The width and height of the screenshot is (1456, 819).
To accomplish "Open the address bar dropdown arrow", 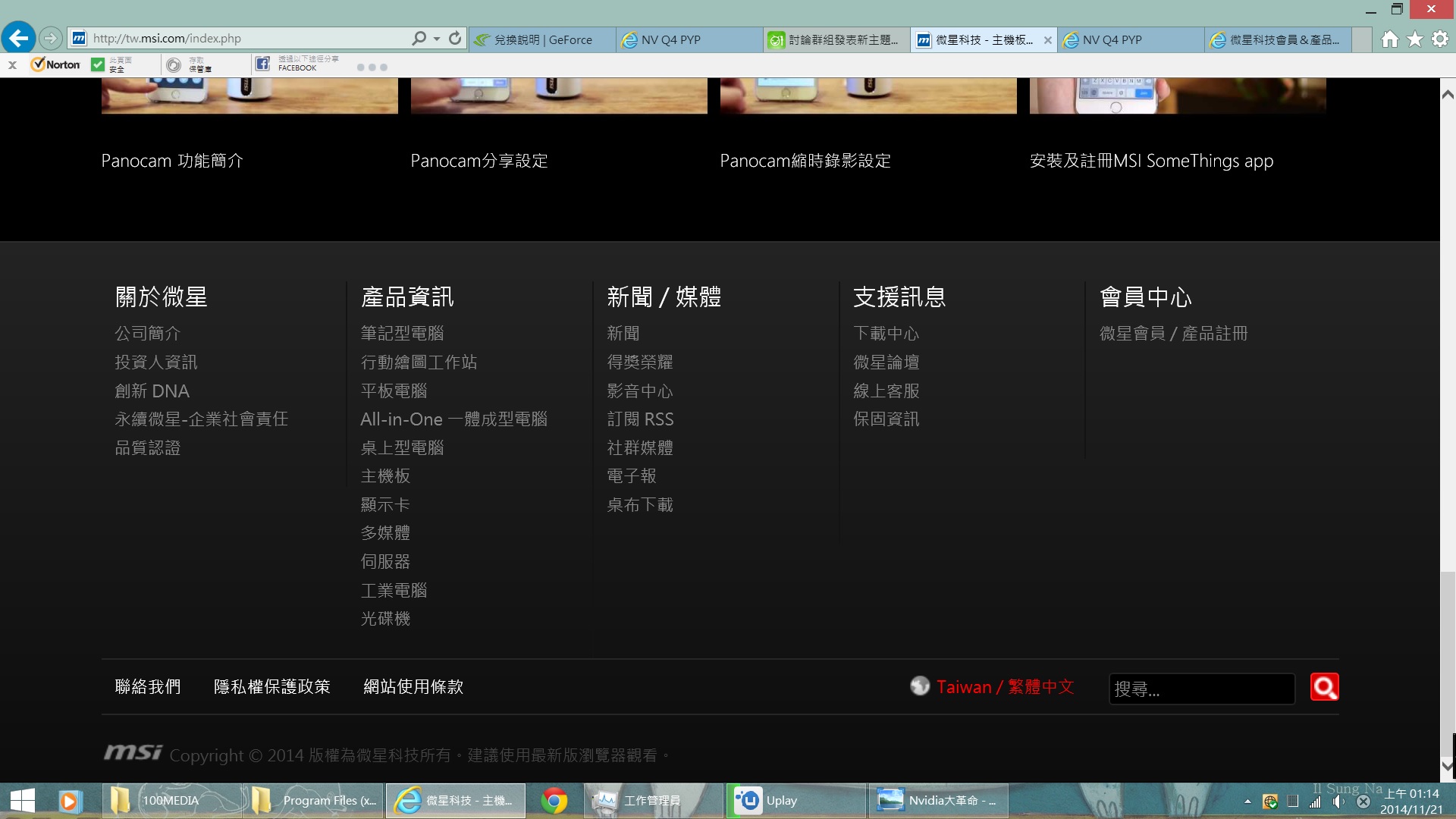I will click(x=437, y=39).
